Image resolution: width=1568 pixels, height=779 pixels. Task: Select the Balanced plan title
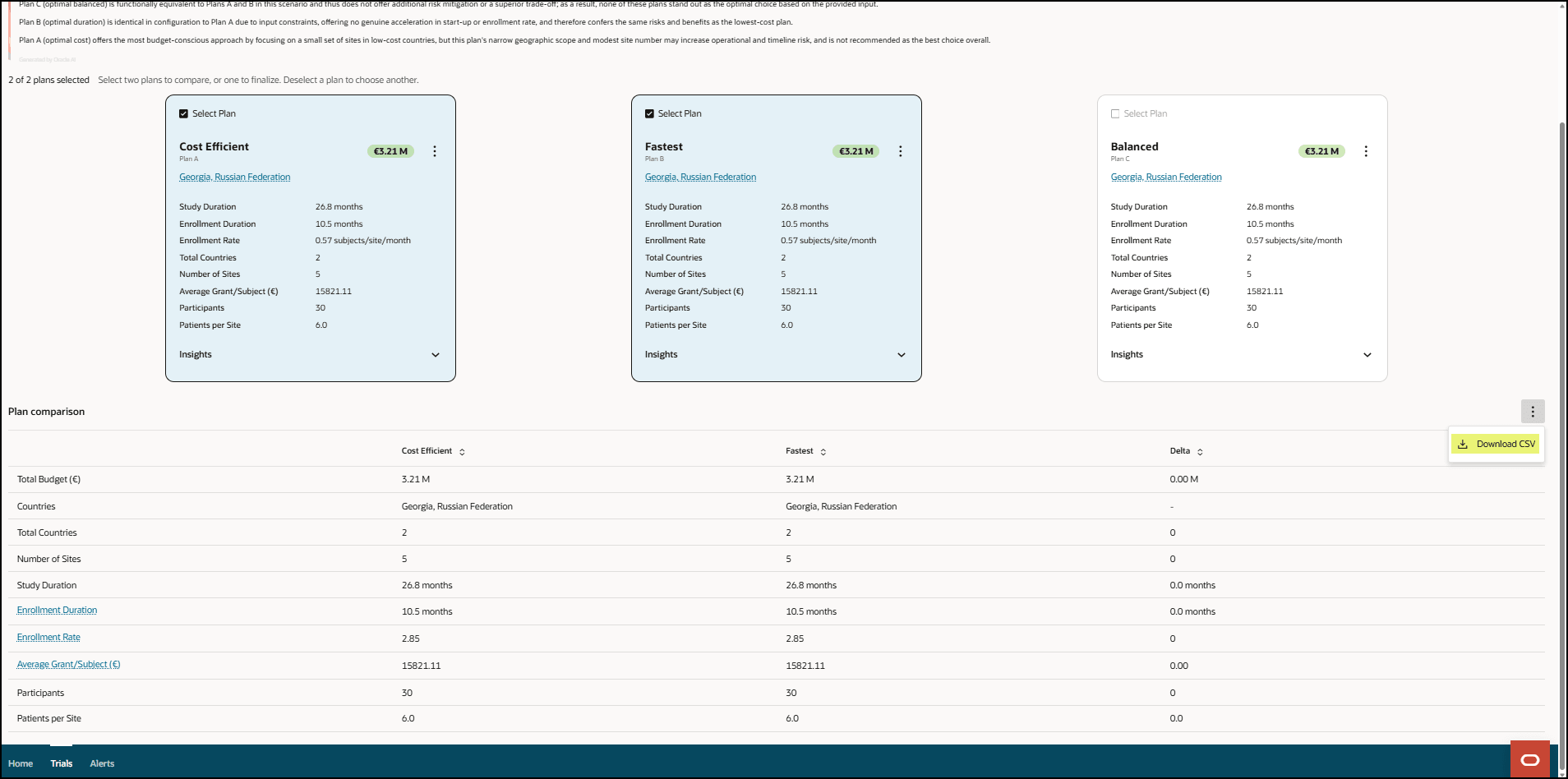[1134, 146]
